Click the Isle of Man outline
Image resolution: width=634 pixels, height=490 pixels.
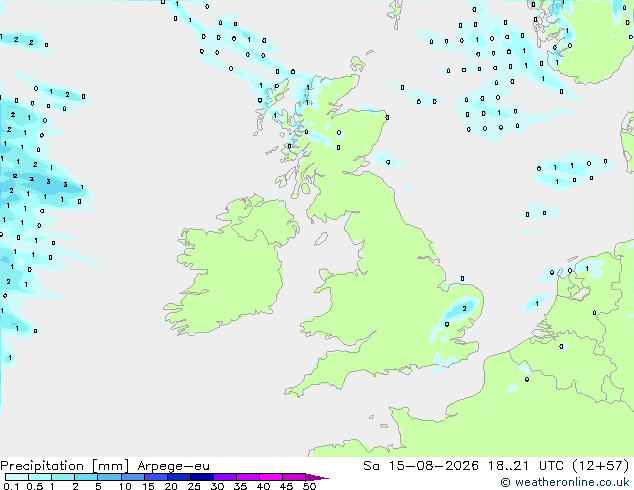click(321, 239)
